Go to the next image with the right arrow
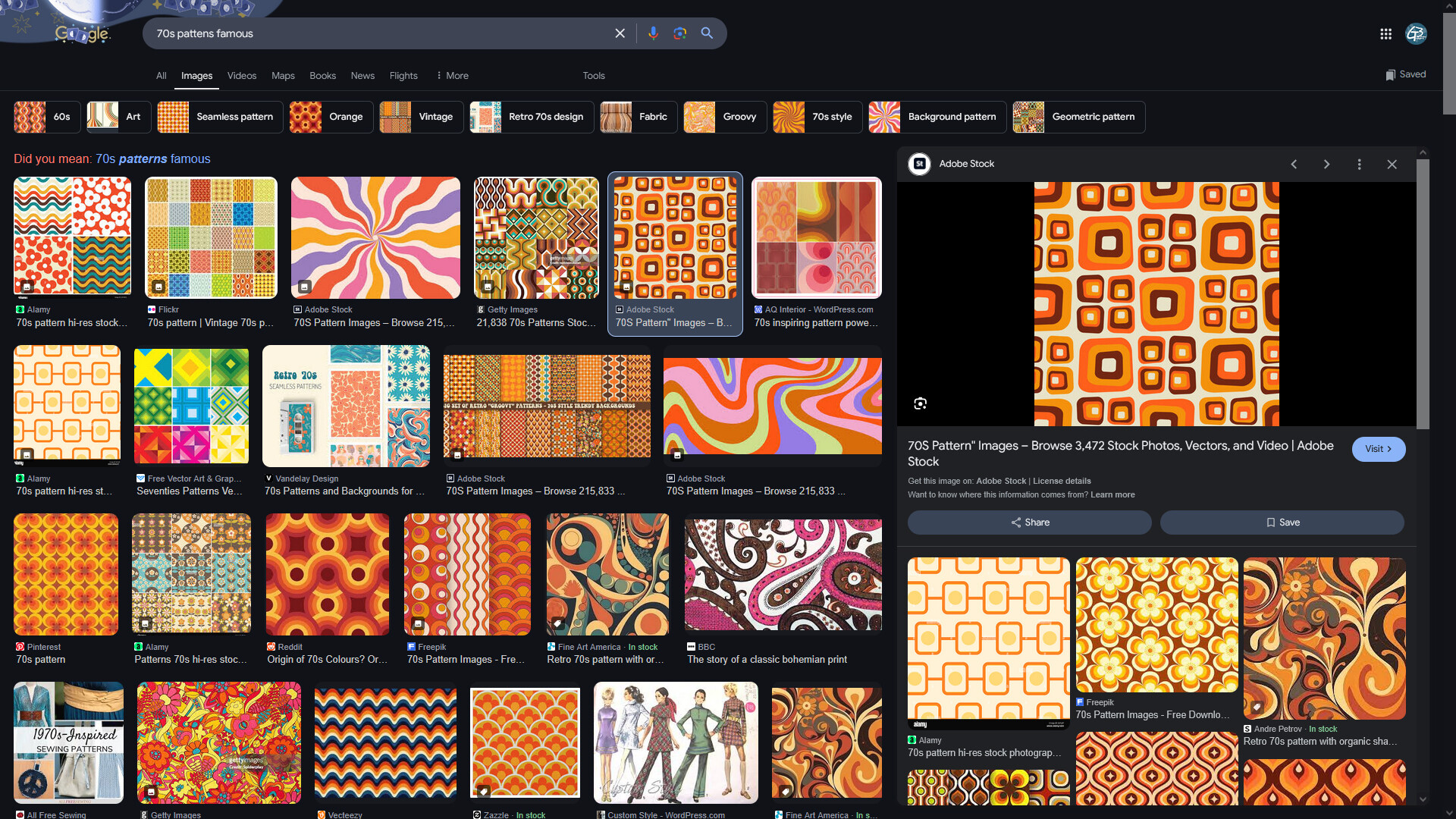1456x819 pixels. click(1326, 164)
